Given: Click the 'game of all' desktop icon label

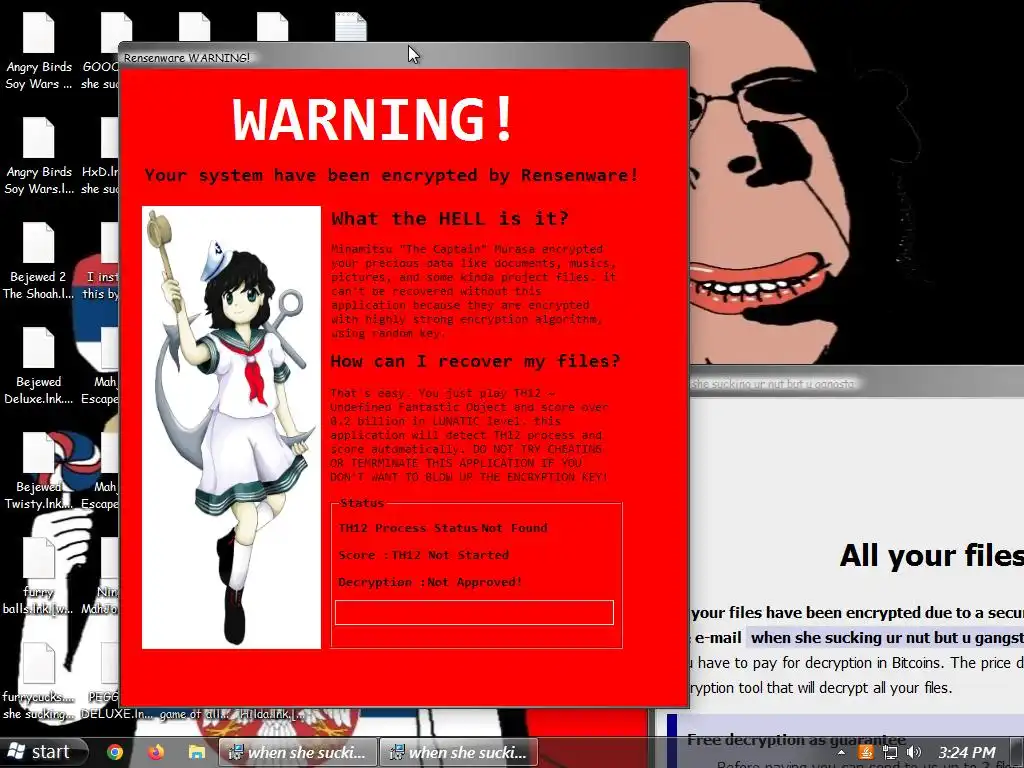Looking at the screenshot, I should [x=193, y=714].
